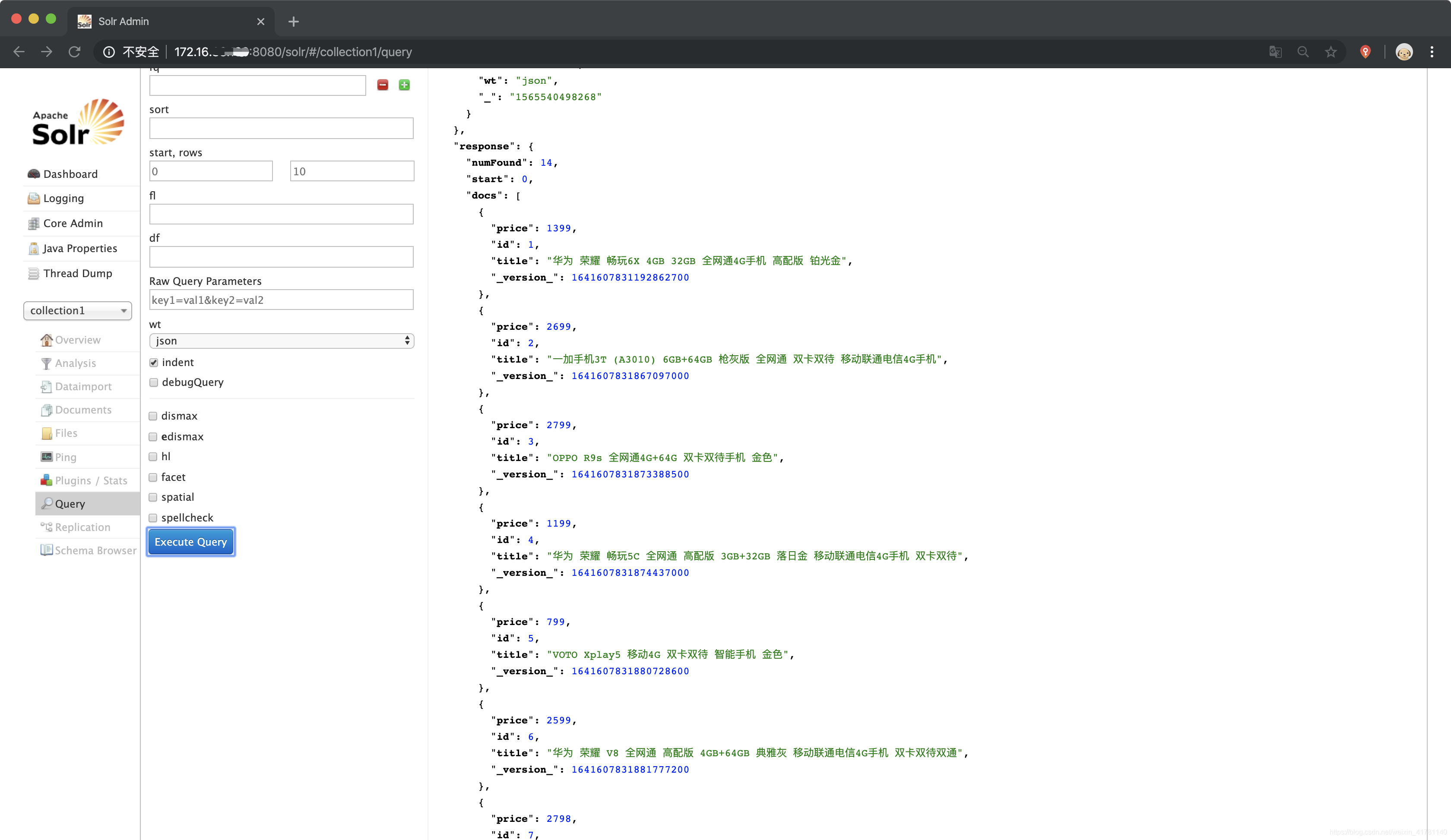
Task: Click the Execute Query button
Action: tap(190, 542)
